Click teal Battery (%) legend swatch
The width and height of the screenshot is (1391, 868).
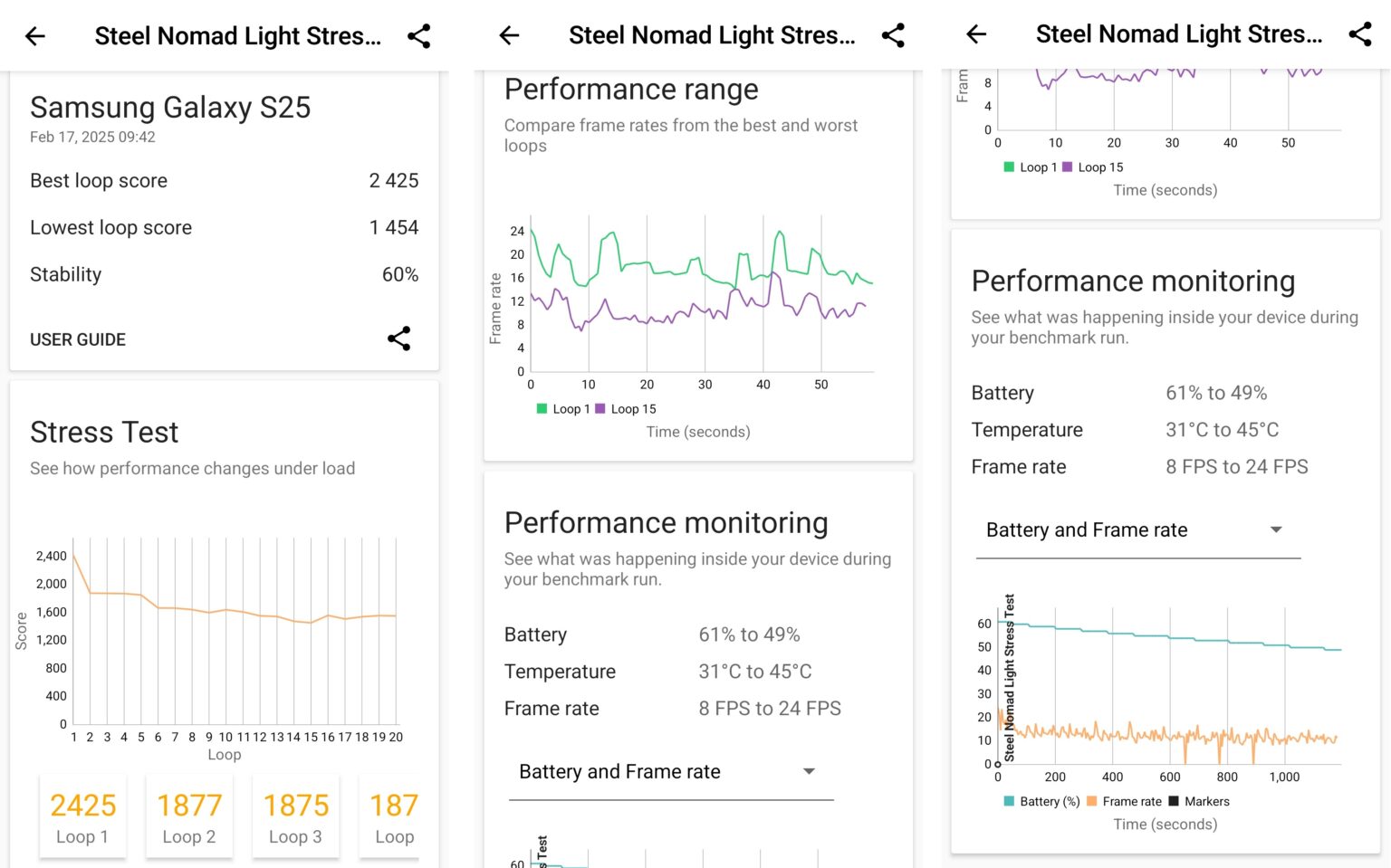[x=1009, y=801]
